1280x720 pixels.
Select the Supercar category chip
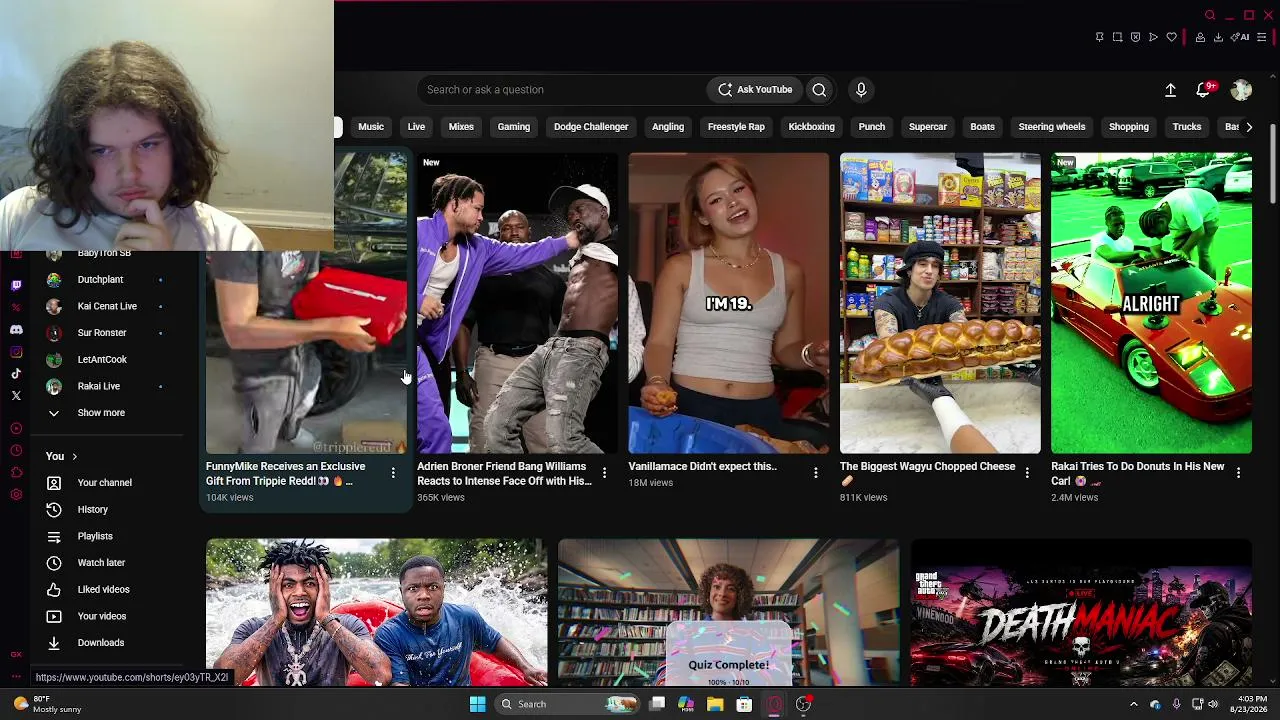[928, 127]
